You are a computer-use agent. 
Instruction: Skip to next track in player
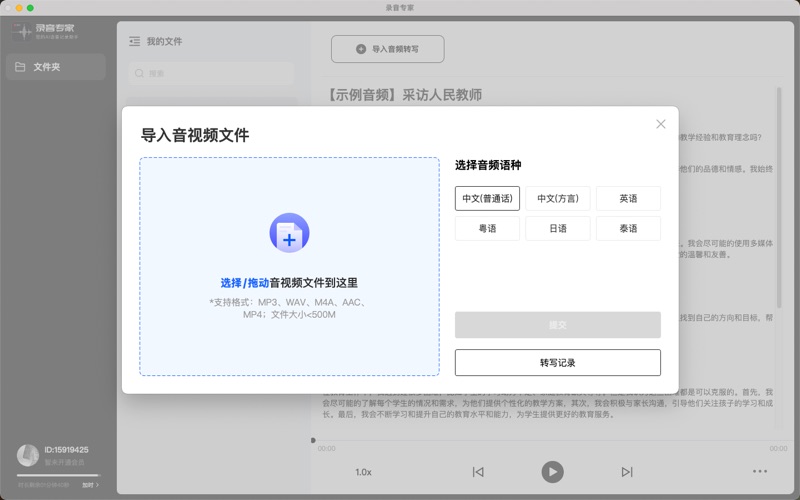[x=627, y=472]
